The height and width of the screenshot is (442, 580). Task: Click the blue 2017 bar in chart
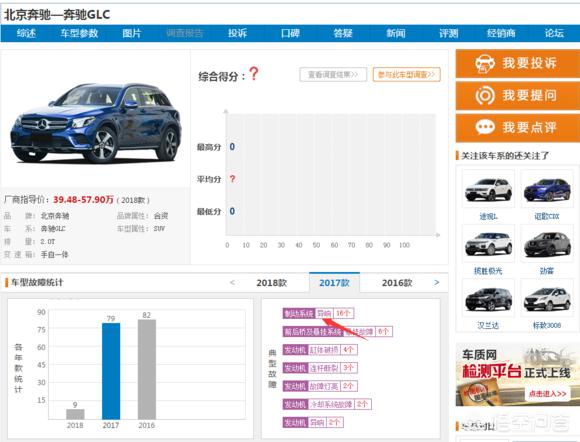111,371
